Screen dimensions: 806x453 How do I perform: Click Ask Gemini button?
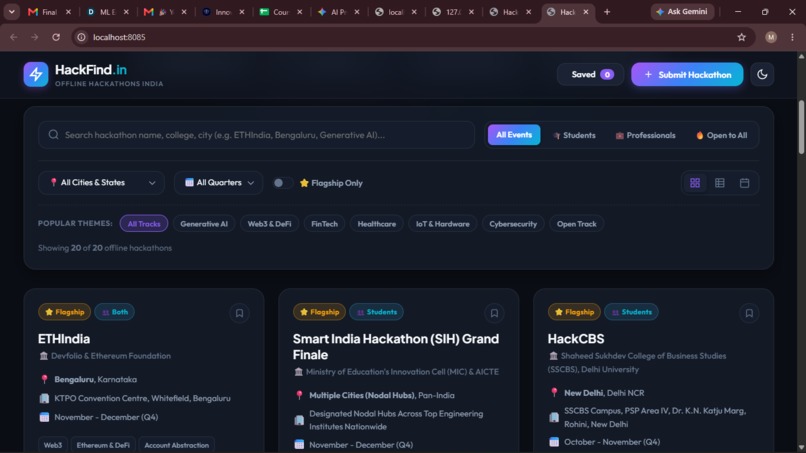[x=682, y=11]
